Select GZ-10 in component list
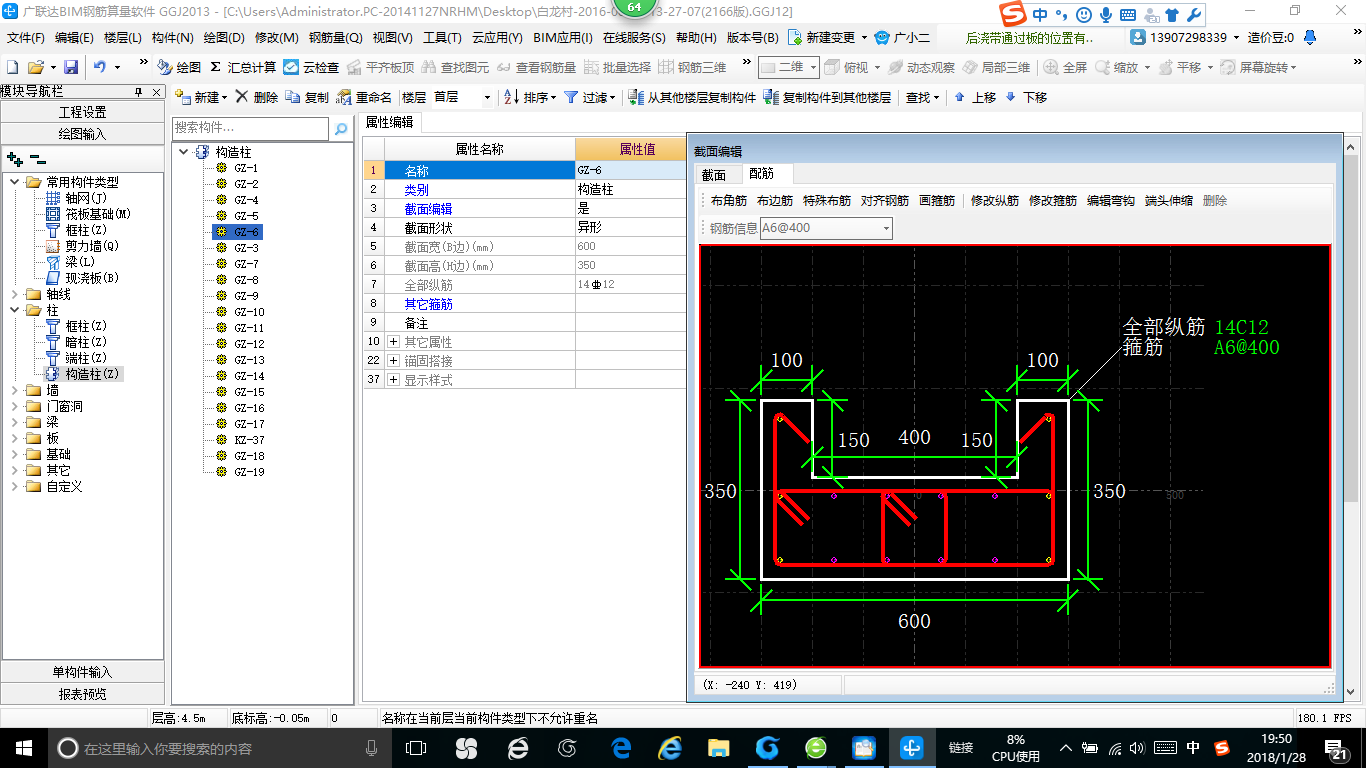Viewport: 1366px width, 768px height. point(249,312)
